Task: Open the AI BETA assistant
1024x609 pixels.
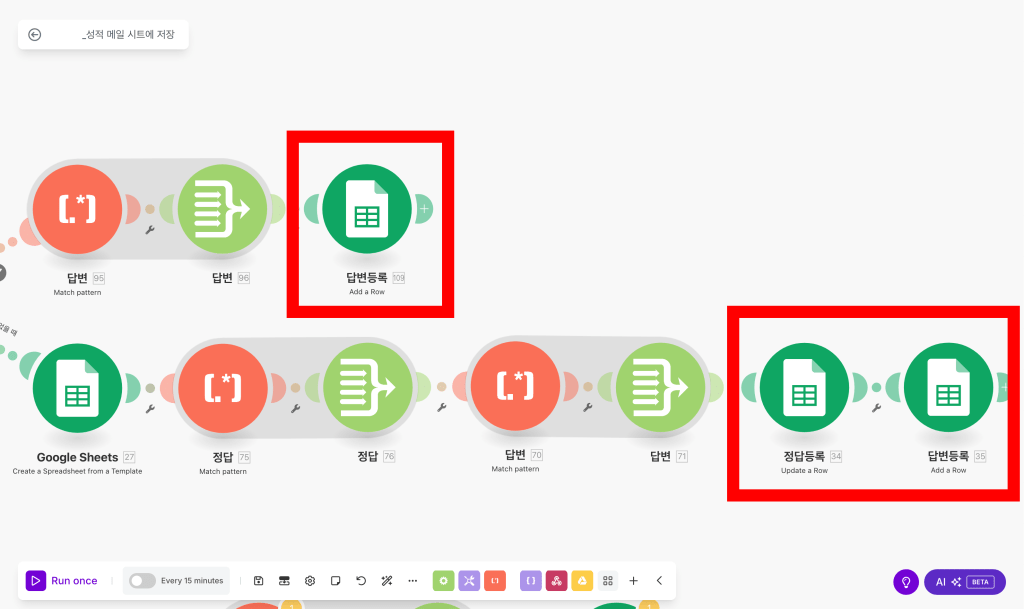Action: (963, 581)
